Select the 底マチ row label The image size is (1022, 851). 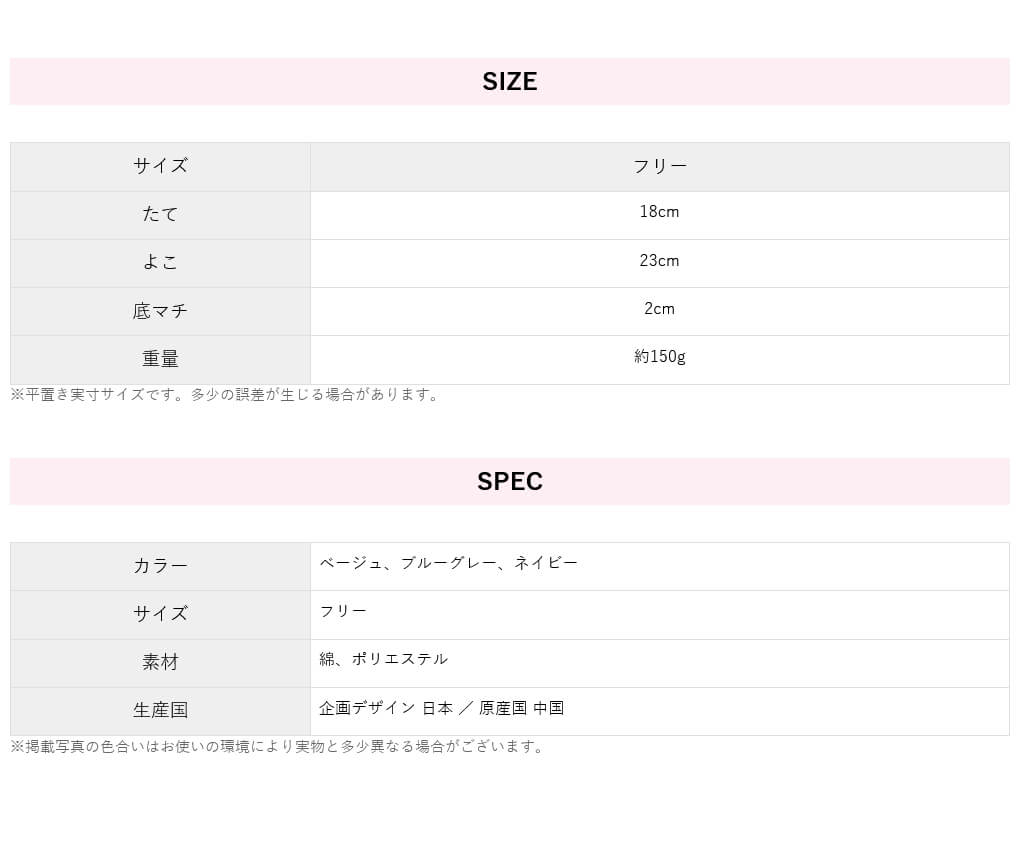(x=160, y=311)
